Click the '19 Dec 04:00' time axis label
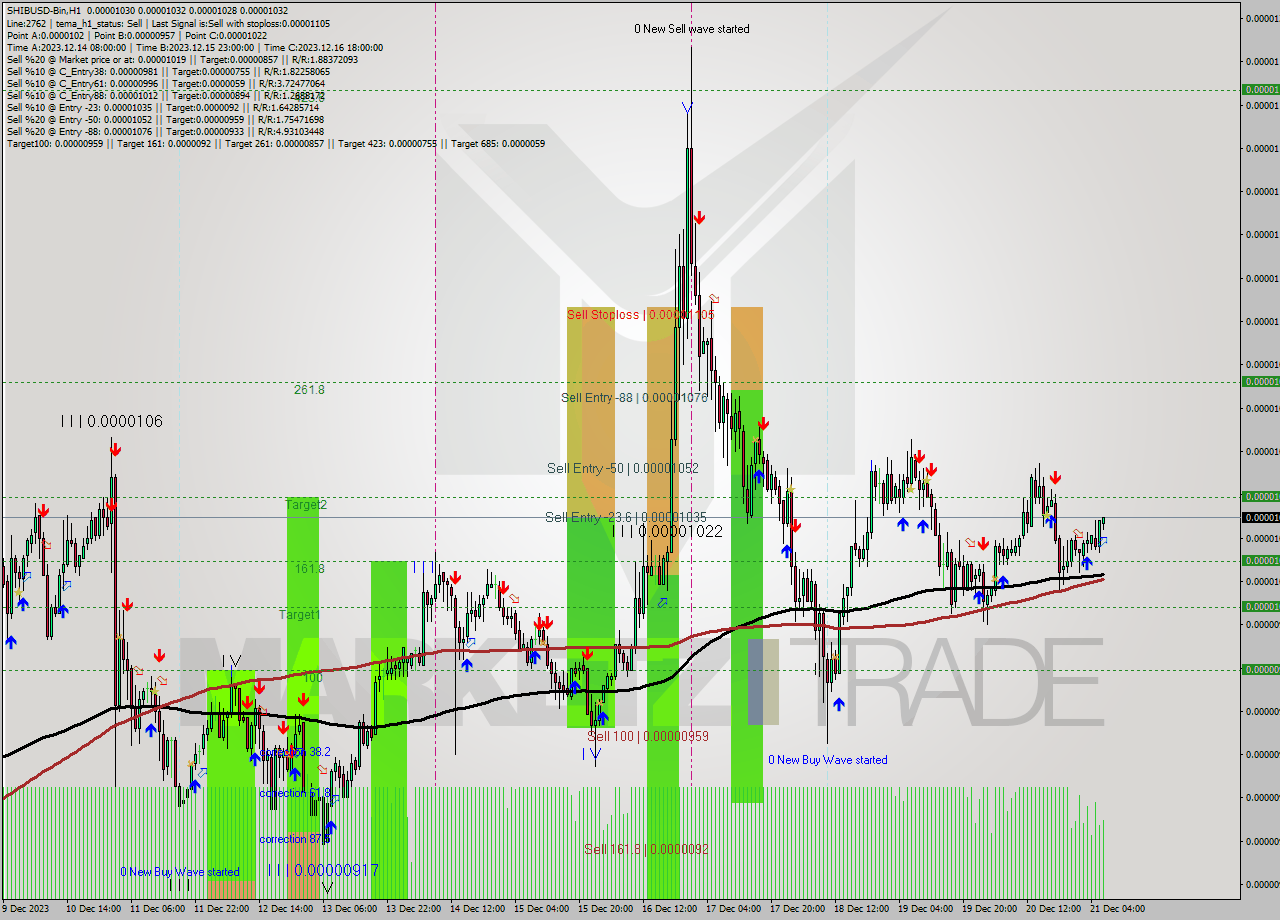The height and width of the screenshot is (920, 1280). point(926,909)
